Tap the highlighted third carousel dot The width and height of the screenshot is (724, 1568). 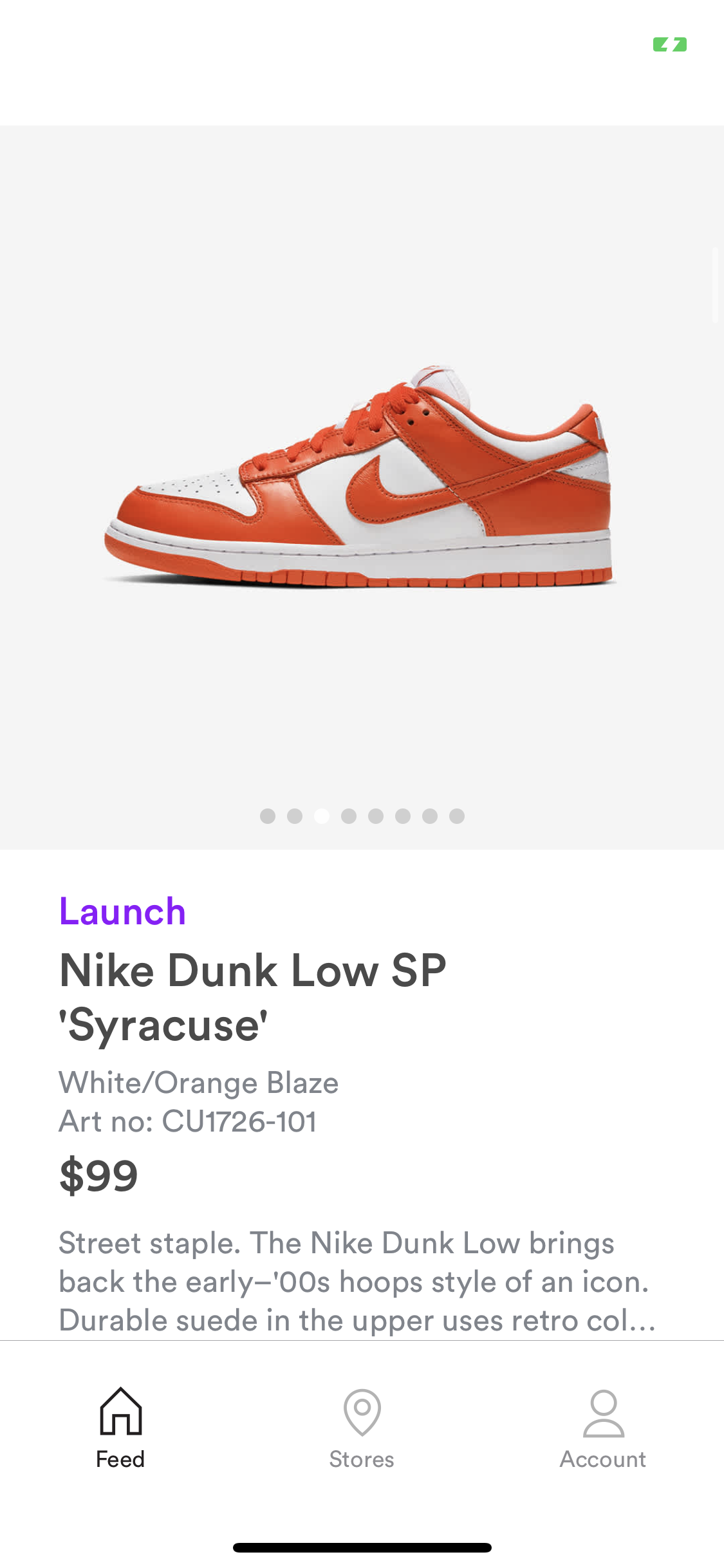point(322,816)
